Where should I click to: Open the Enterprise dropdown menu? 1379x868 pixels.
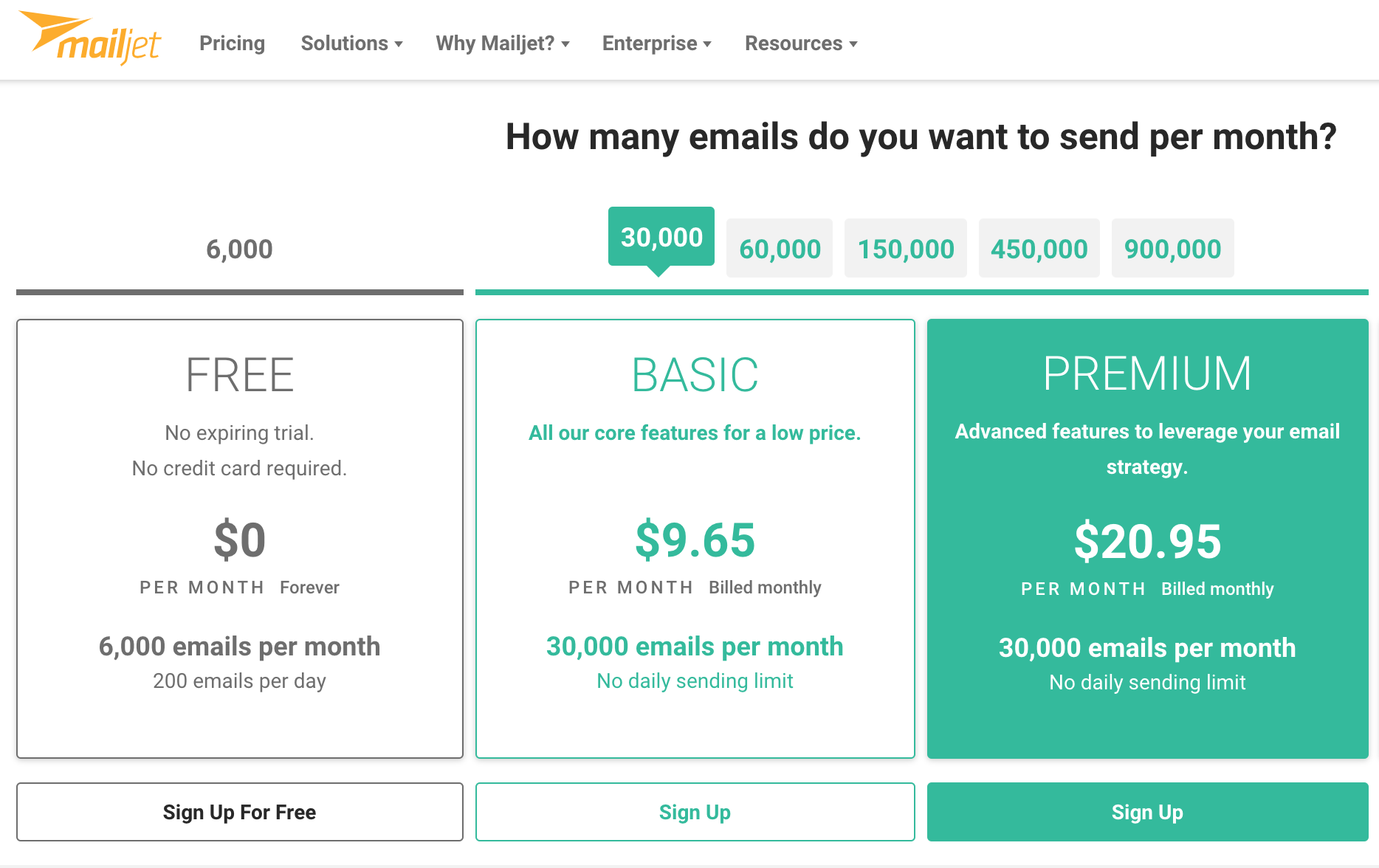(656, 43)
